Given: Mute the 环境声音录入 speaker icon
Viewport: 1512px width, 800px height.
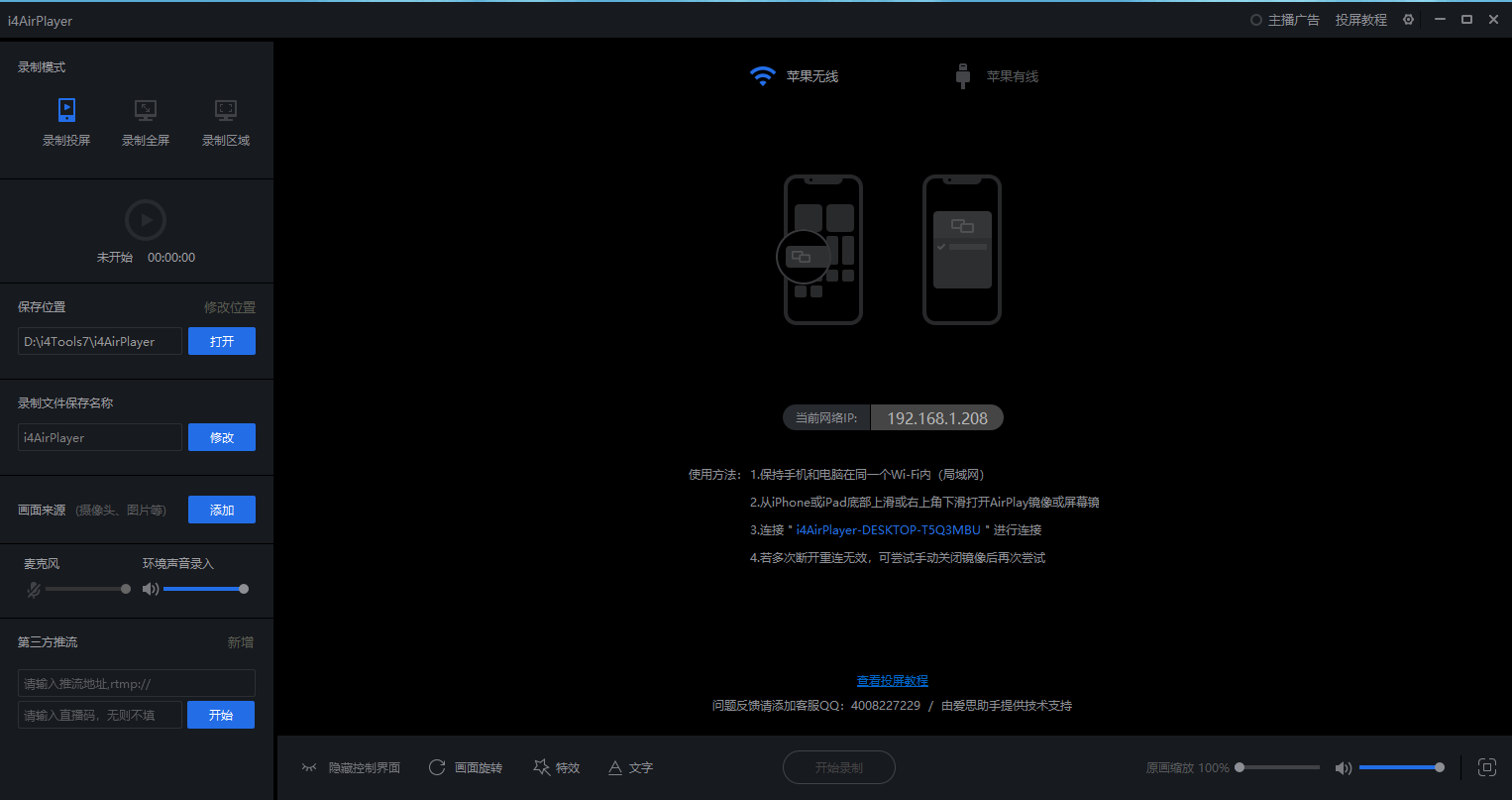Looking at the screenshot, I should coord(151,589).
